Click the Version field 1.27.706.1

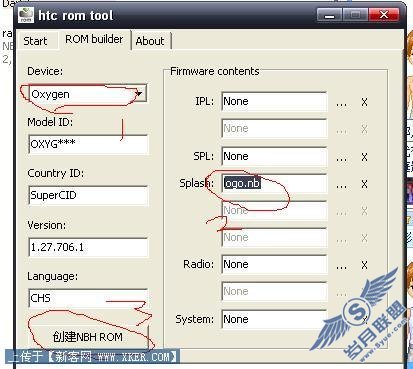point(88,247)
